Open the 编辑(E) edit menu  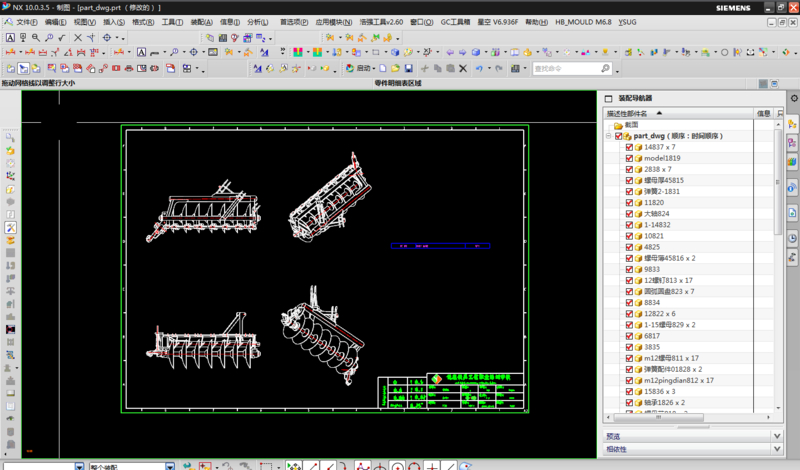[x=56, y=22]
